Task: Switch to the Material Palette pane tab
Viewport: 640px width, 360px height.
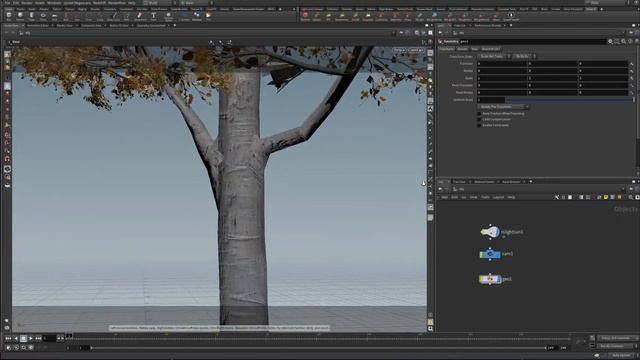Action: click(x=484, y=182)
